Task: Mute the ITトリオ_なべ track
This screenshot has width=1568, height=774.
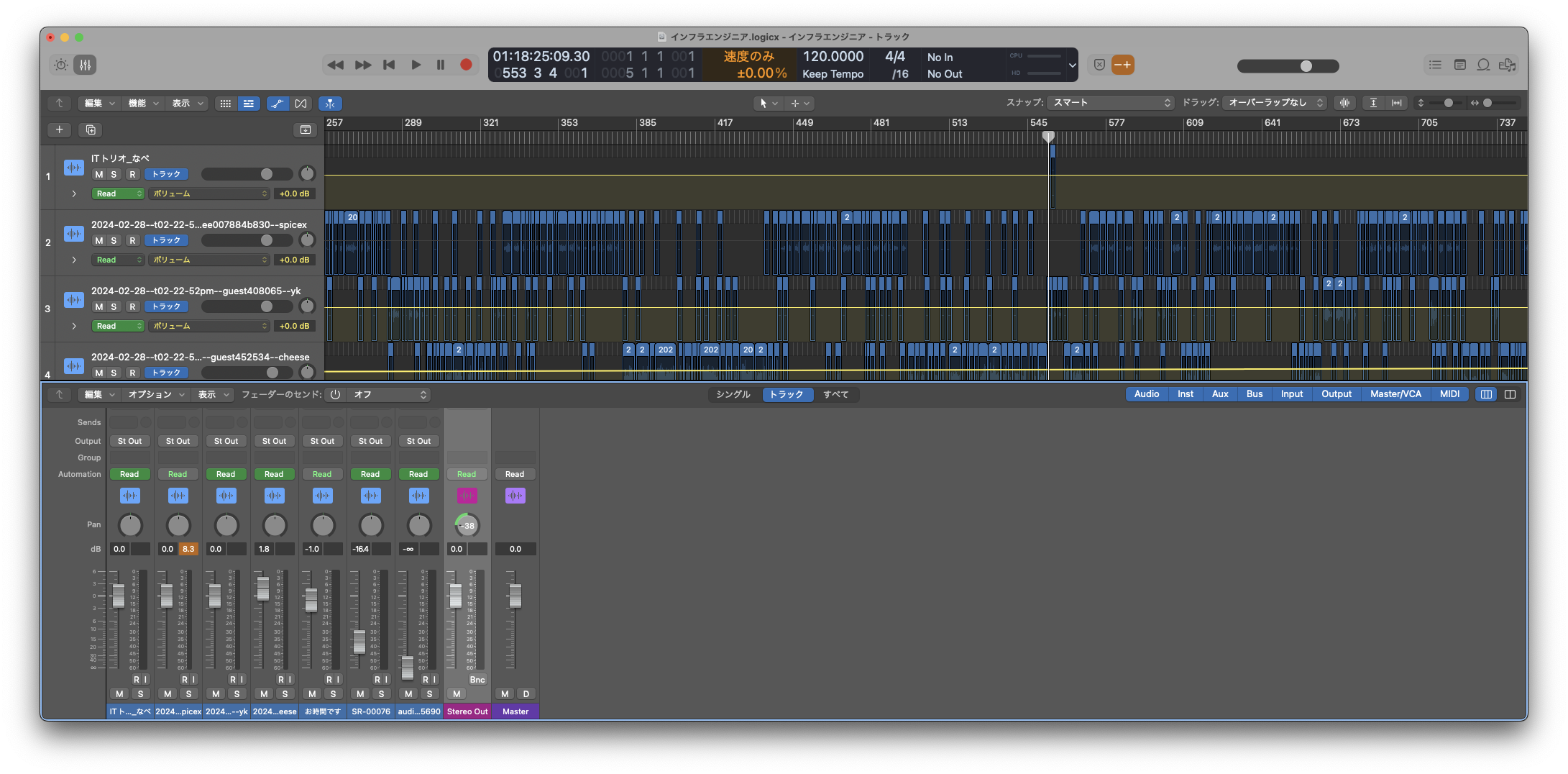Action: coord(98,174)
